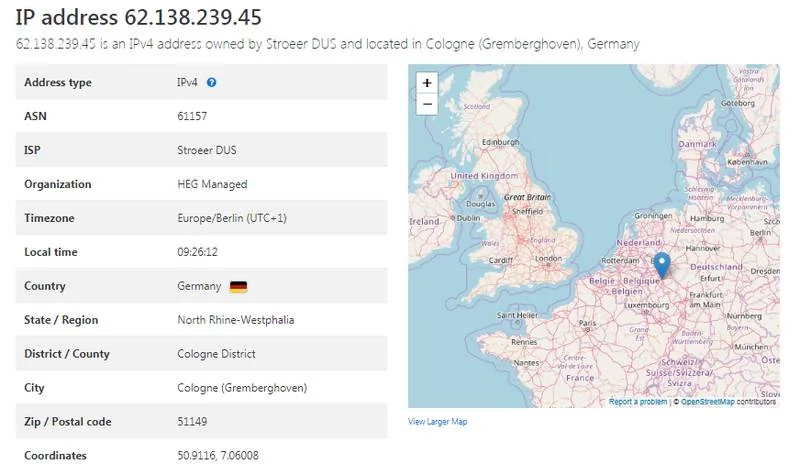Click Report a problem on the map
This screenshot has height=475, width=800.
click(638, 401)
